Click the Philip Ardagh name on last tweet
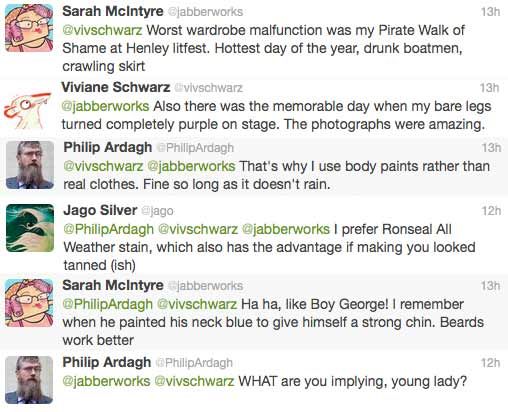 (107, 362)
